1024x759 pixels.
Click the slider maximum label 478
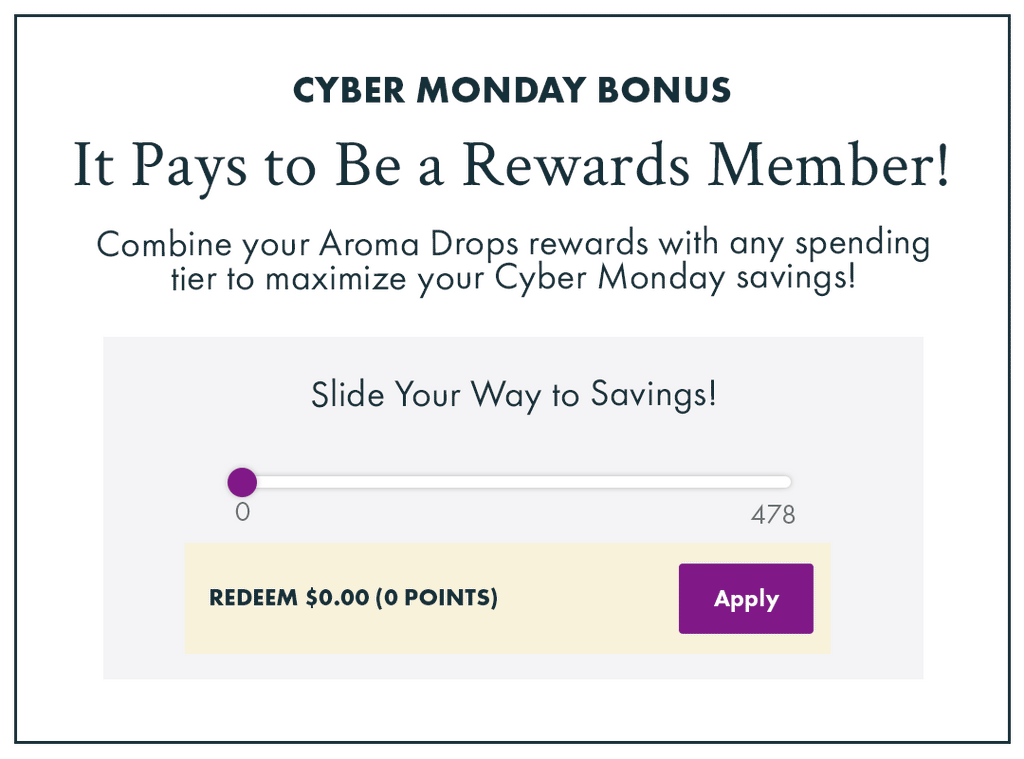773,515
